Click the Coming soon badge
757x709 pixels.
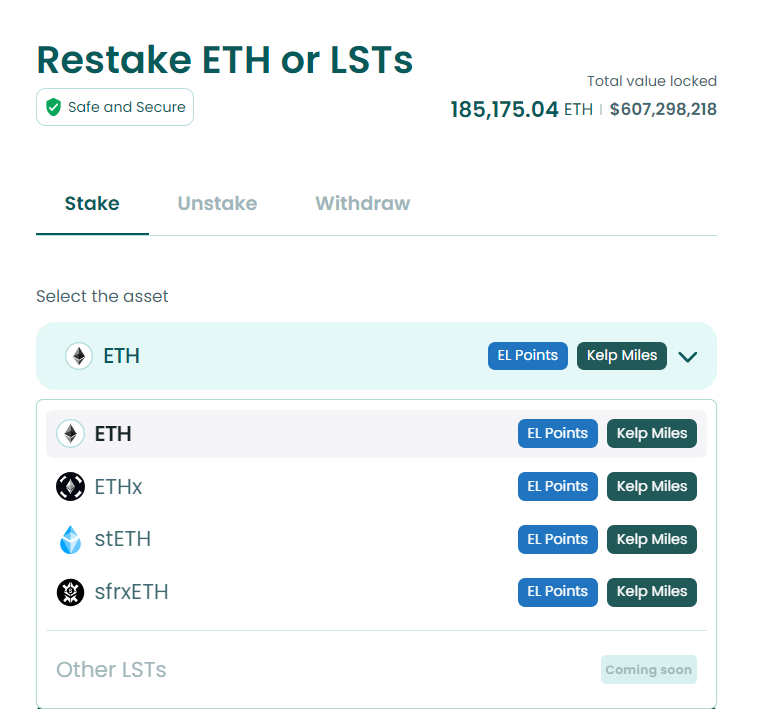(x=648, y=670)
